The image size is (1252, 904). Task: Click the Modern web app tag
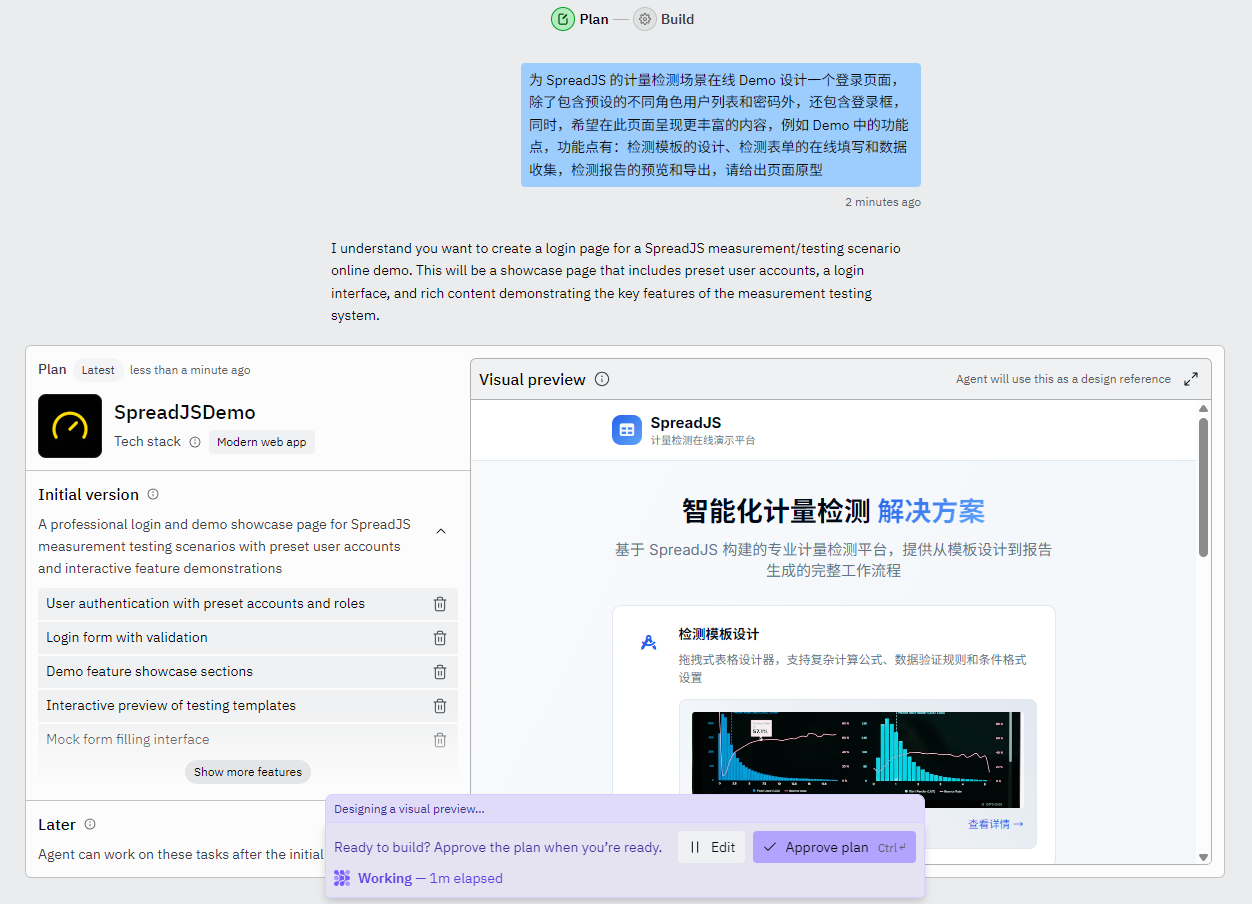pos(262,442)
